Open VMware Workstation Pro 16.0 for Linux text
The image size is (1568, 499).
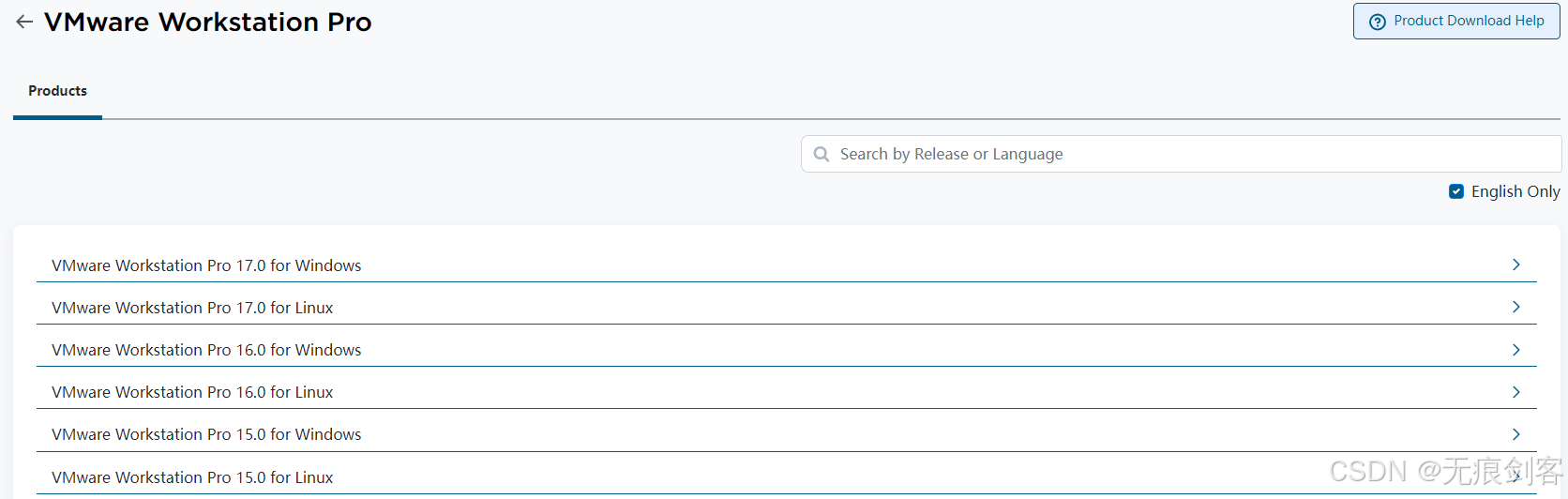[x=192, y=392]
